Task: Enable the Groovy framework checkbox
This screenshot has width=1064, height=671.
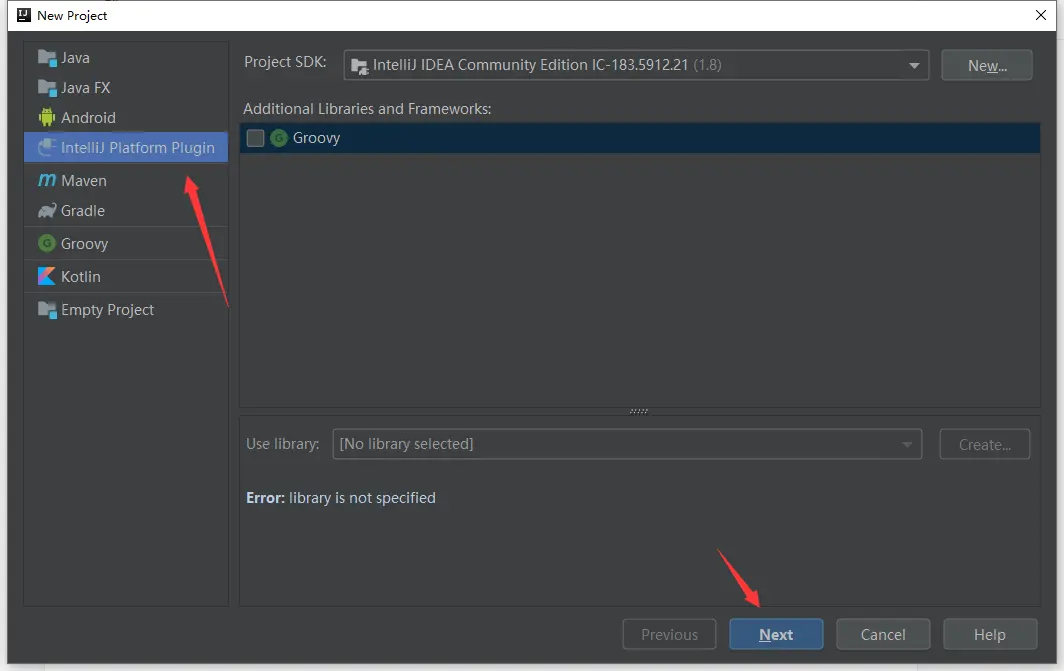Action: [255, 138]
